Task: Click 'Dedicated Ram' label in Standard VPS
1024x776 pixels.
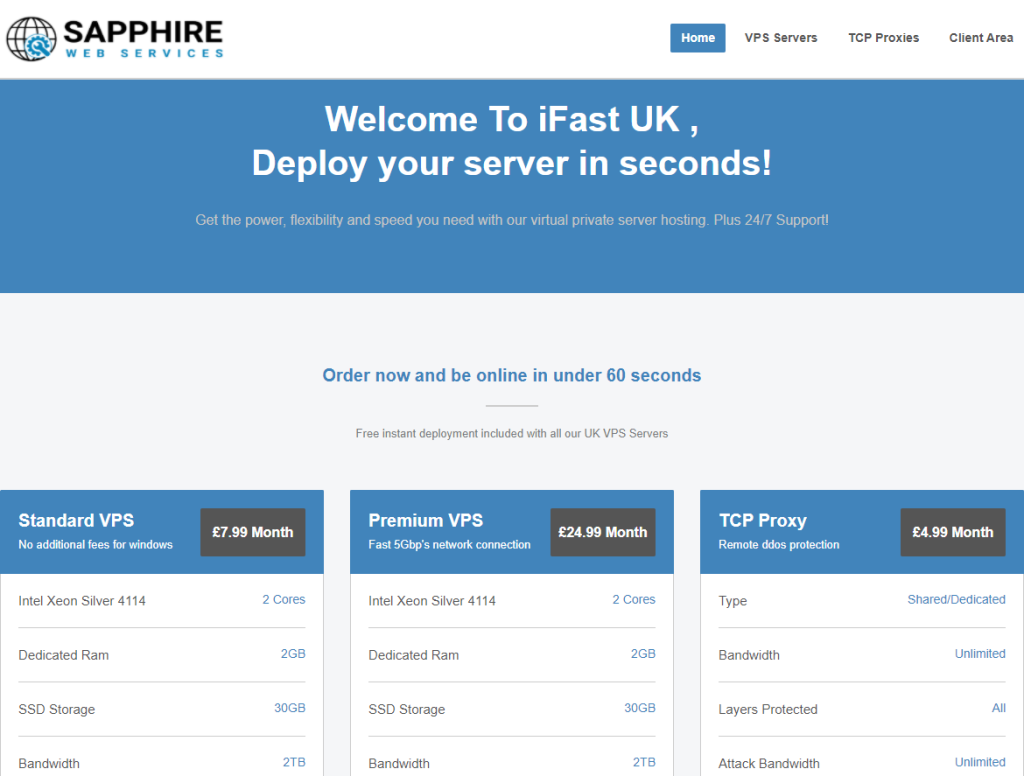Action: click(63, 655)
